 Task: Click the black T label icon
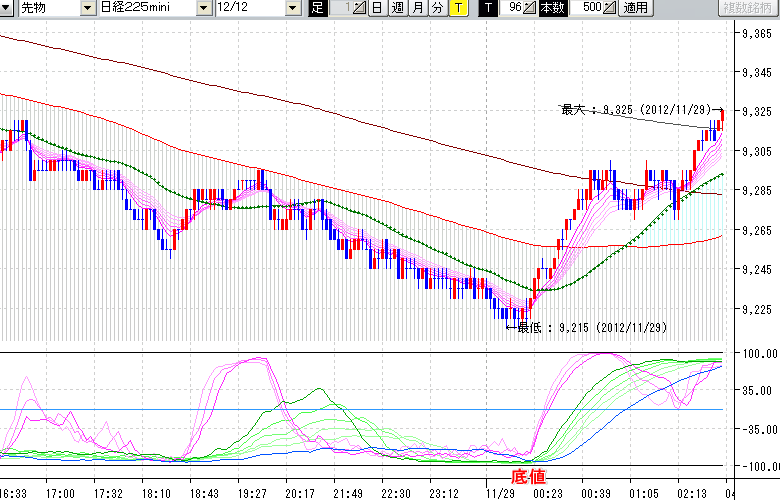tap(486, 8)
